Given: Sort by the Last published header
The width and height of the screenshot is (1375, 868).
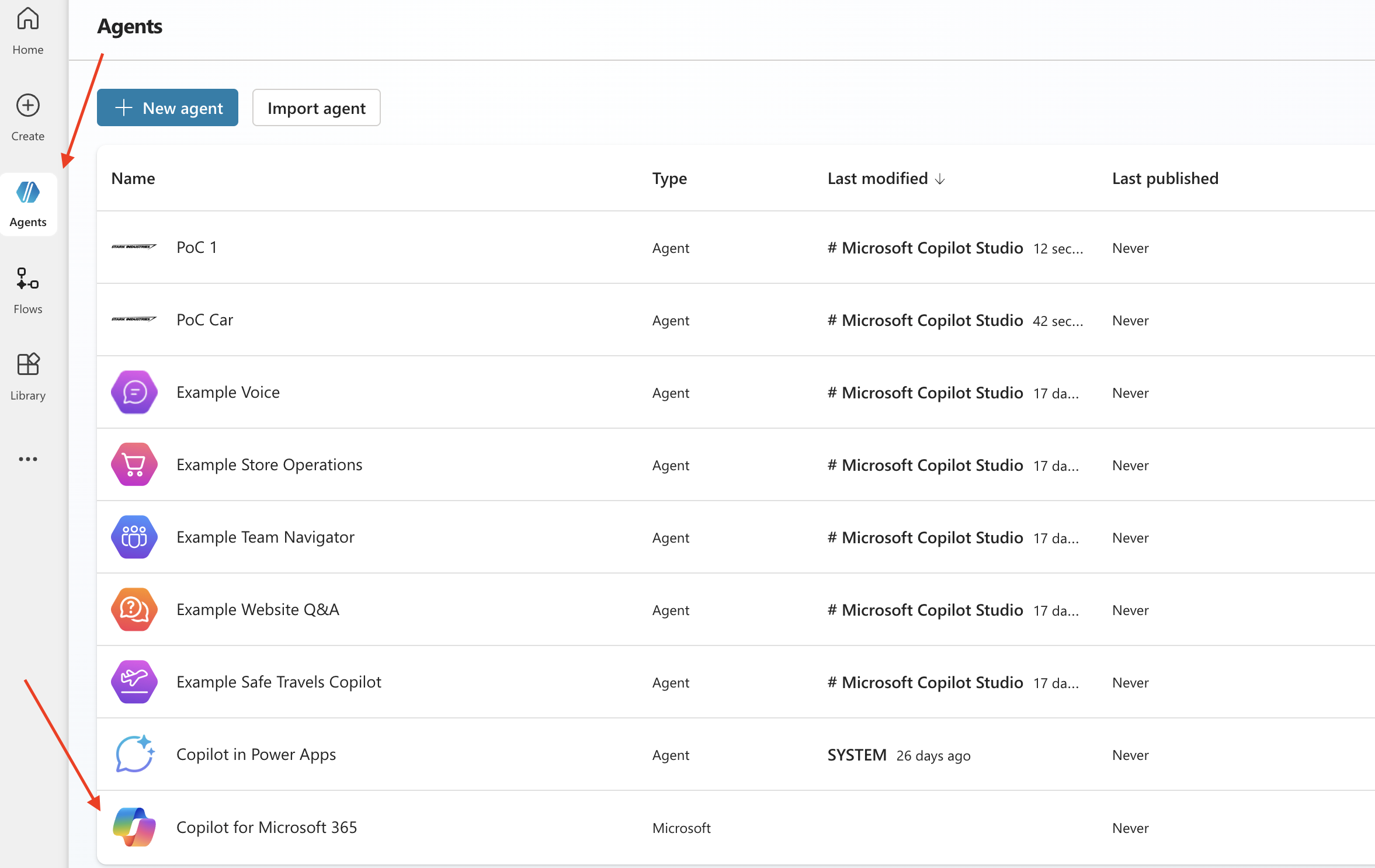Looking at the screenshot, I should point(1165,178).
